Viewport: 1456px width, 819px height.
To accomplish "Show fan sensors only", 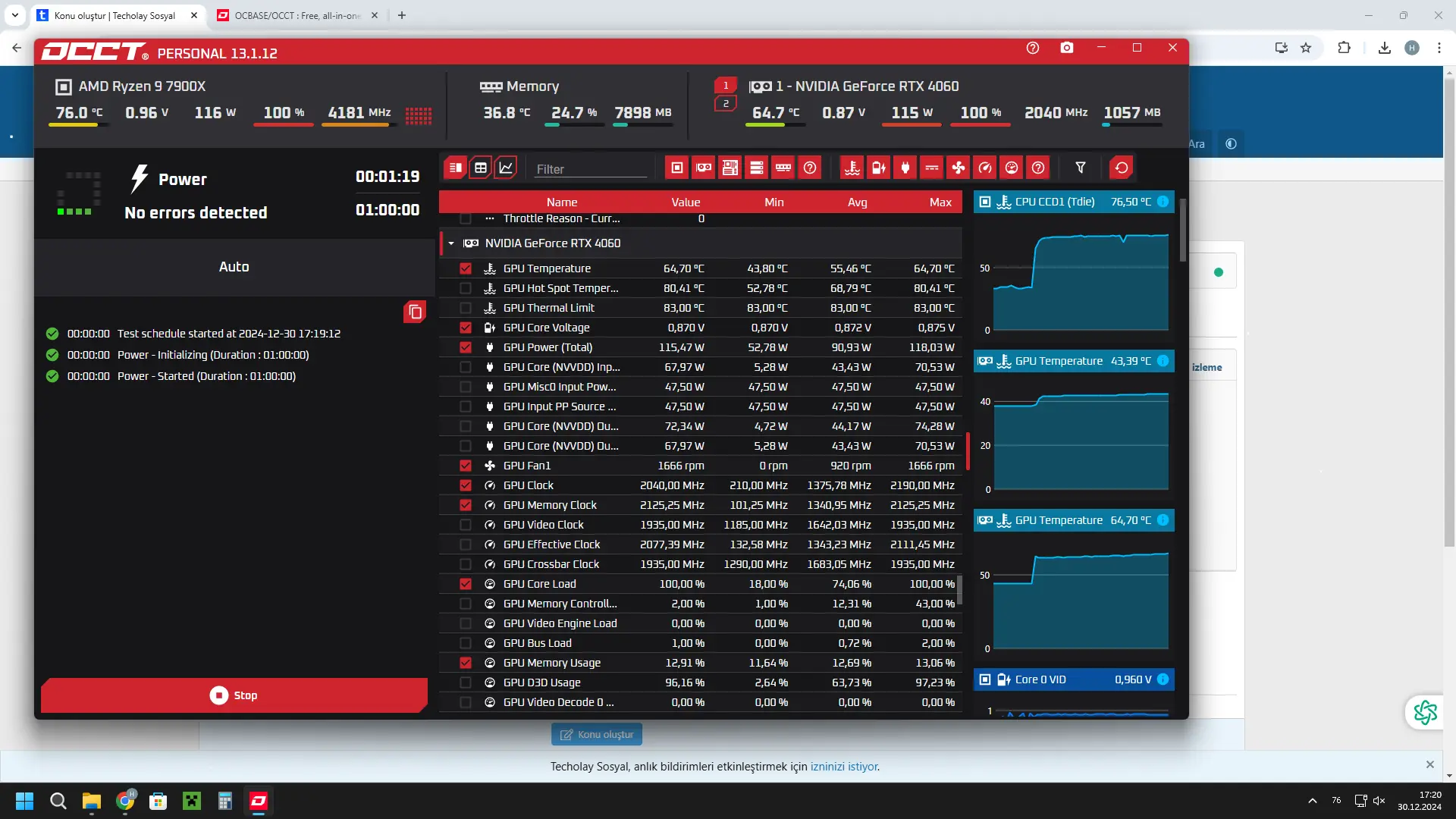I will click(959, 168).
